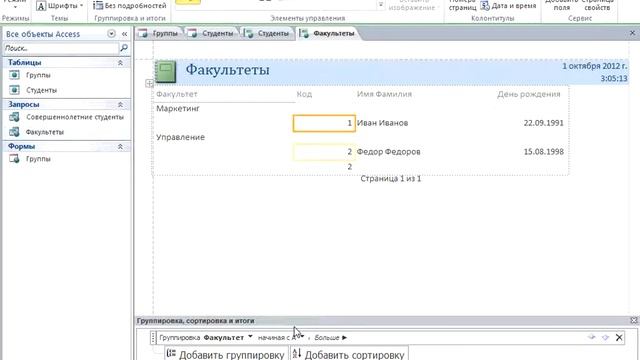Select the Код field containing 2 for Федор

click(x=324, y=152)
